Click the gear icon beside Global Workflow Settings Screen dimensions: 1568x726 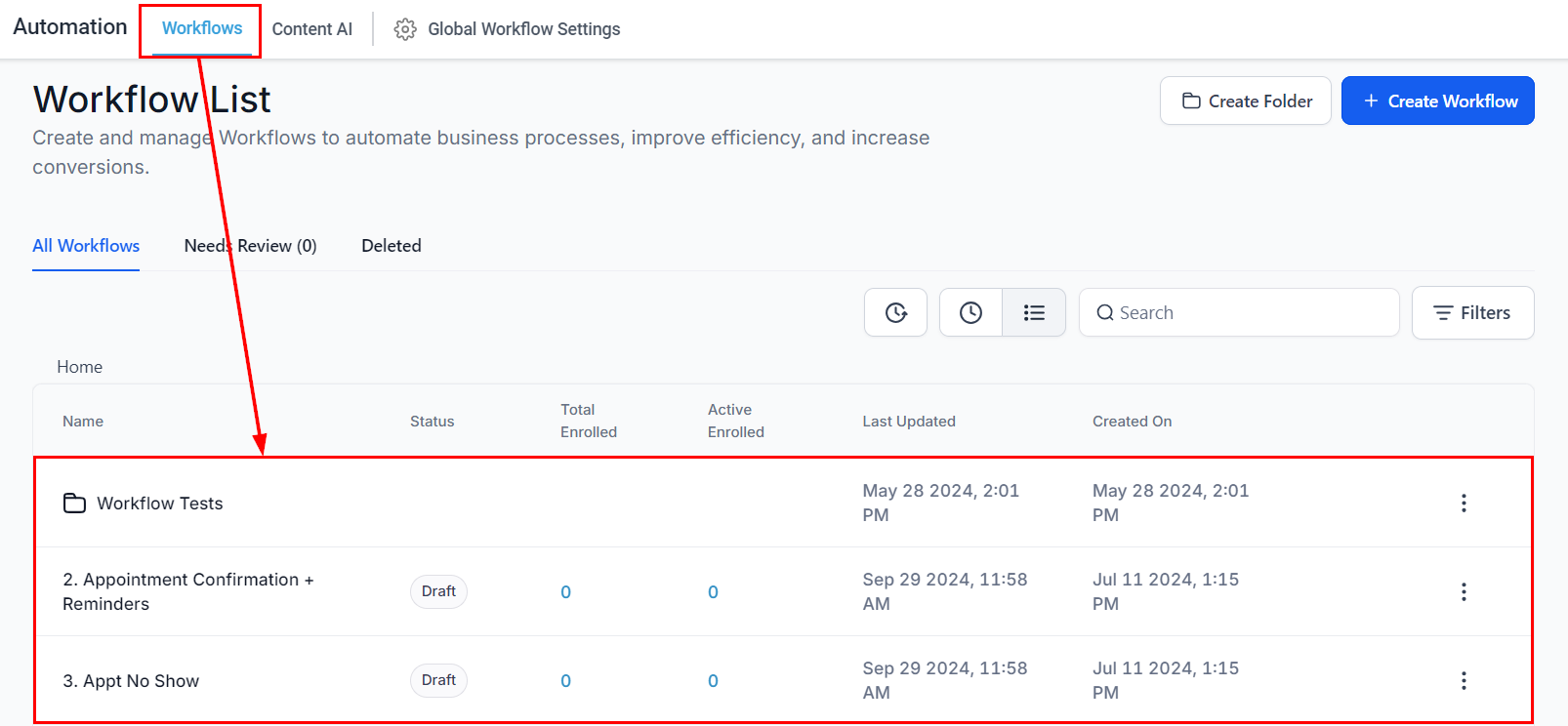[405, 29]
